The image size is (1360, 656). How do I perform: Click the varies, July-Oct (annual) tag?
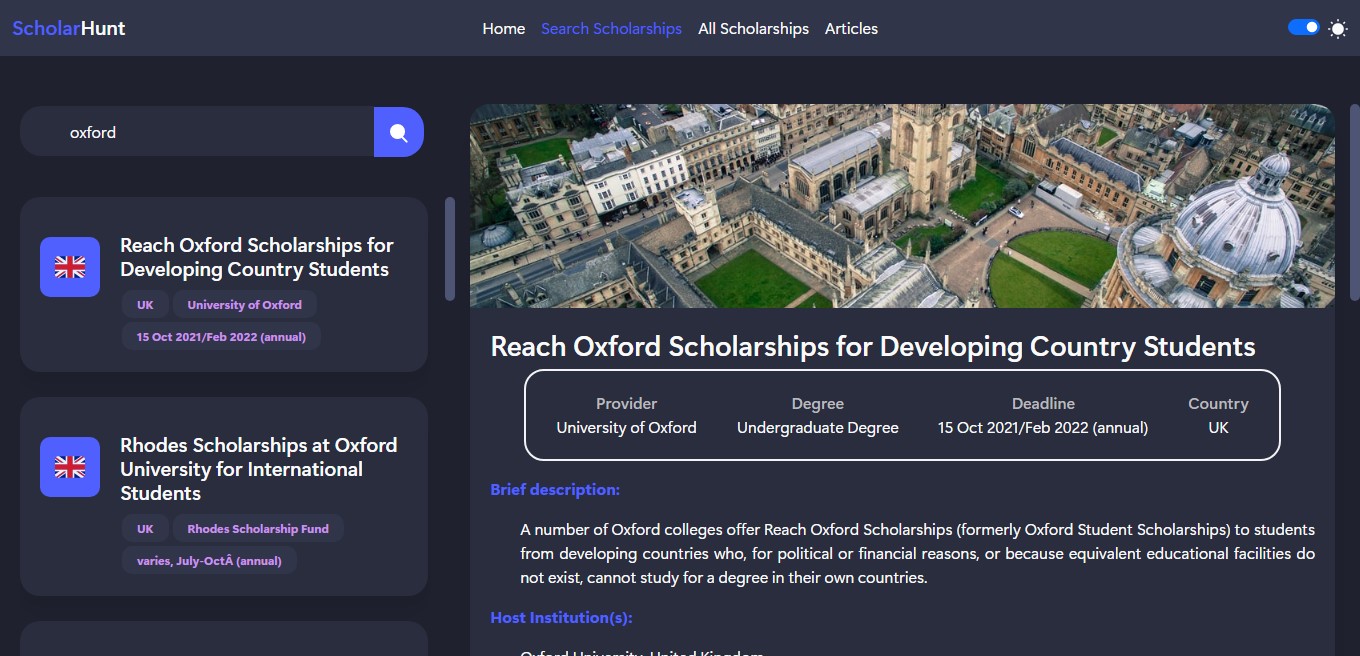pos(209,561)
